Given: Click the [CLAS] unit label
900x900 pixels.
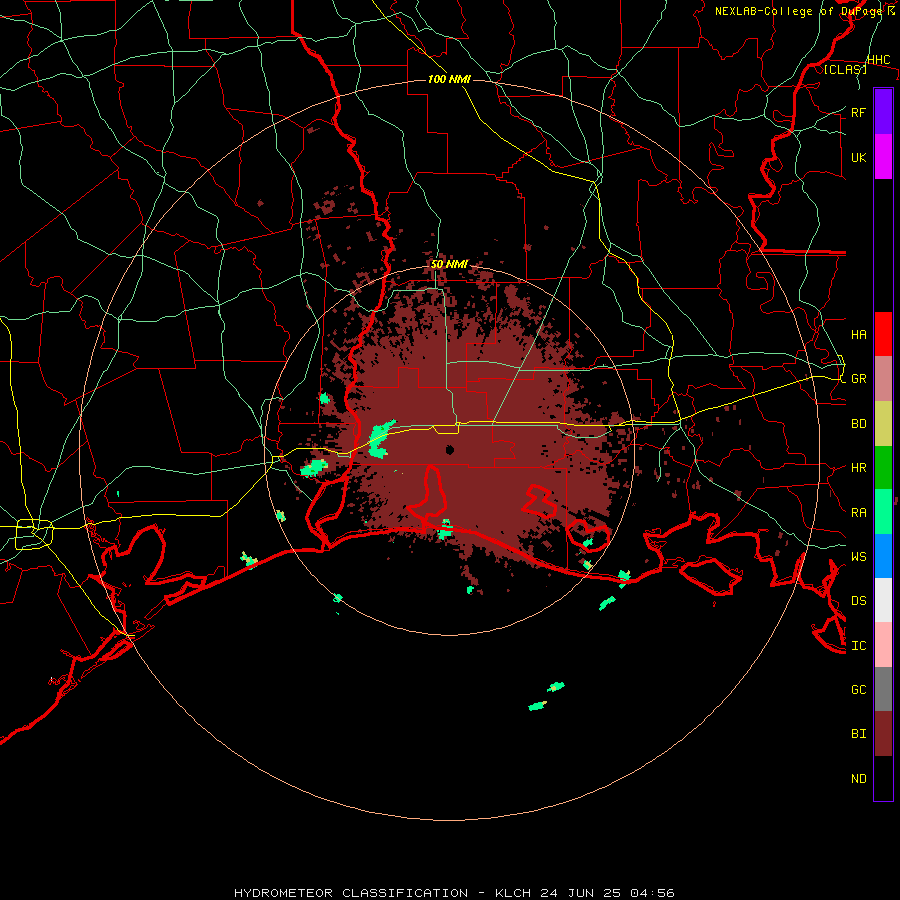Looking at the screenshot, I should pos(845,69).
